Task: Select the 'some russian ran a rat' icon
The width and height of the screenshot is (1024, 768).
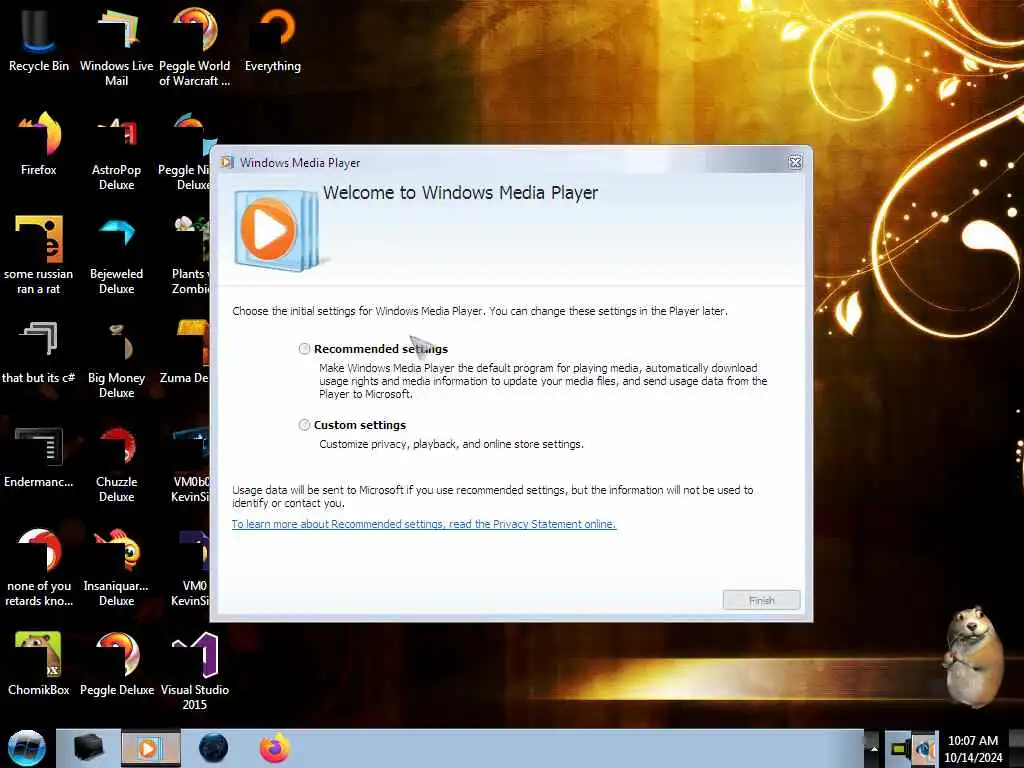Action: 39,255
